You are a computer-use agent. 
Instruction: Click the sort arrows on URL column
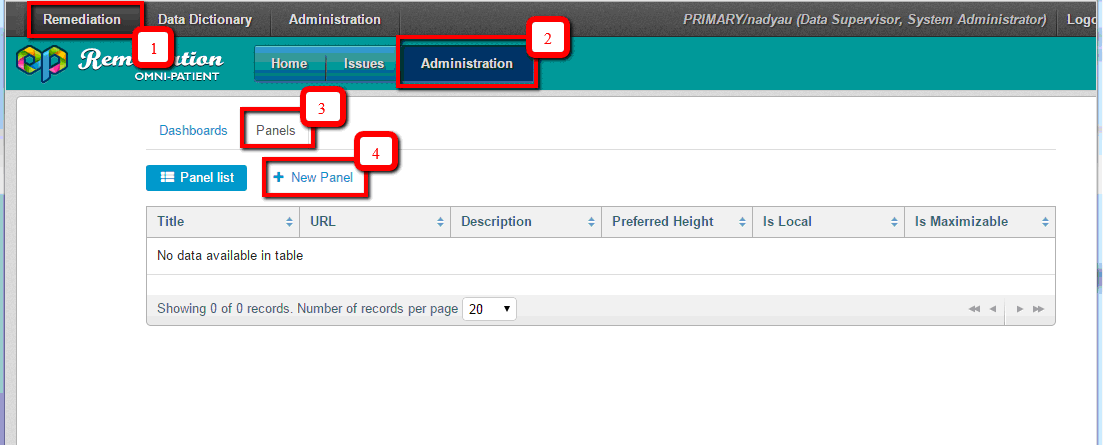coord(440,222)
